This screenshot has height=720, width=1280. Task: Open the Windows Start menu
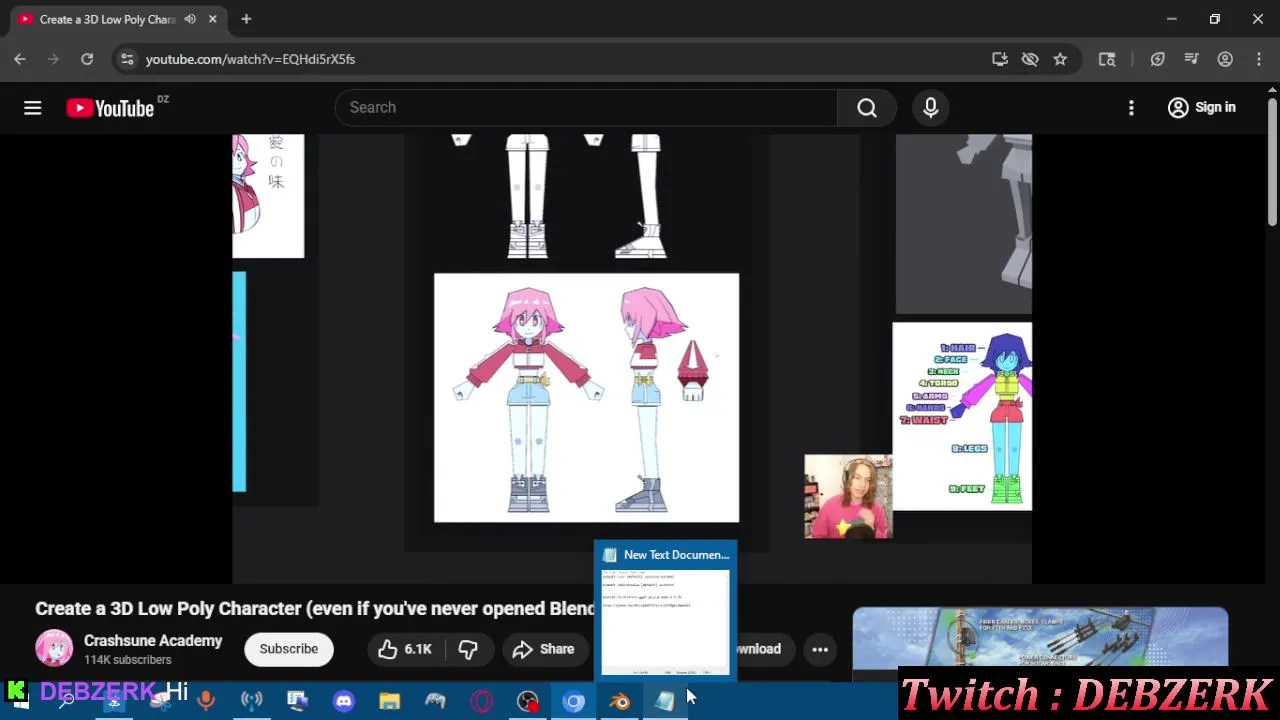pyautogui.click(x=18, y=701)
